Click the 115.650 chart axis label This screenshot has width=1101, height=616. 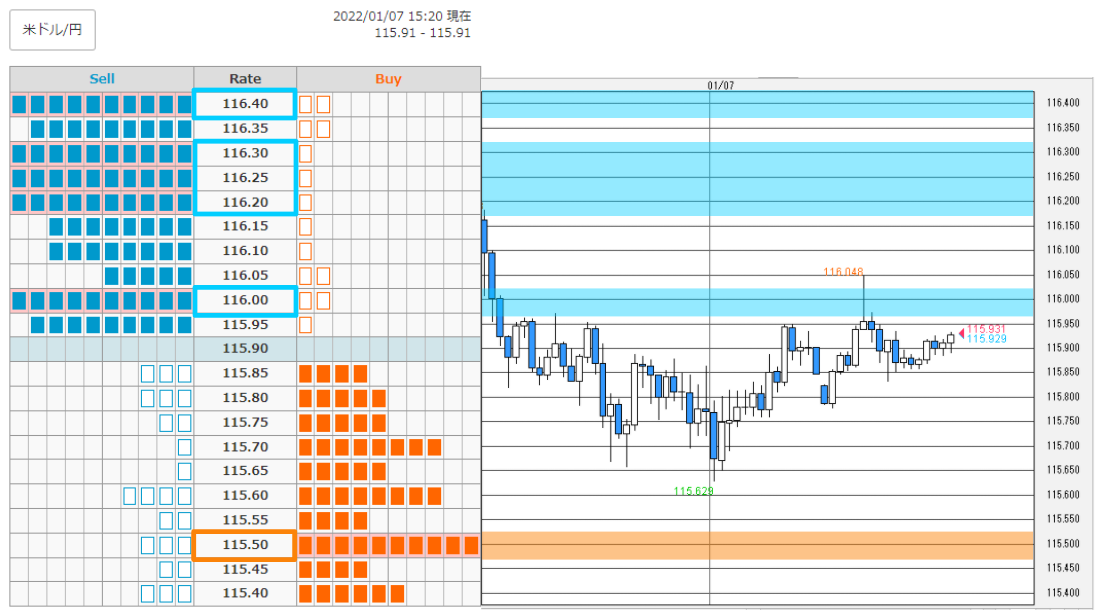coord(1063,470)
